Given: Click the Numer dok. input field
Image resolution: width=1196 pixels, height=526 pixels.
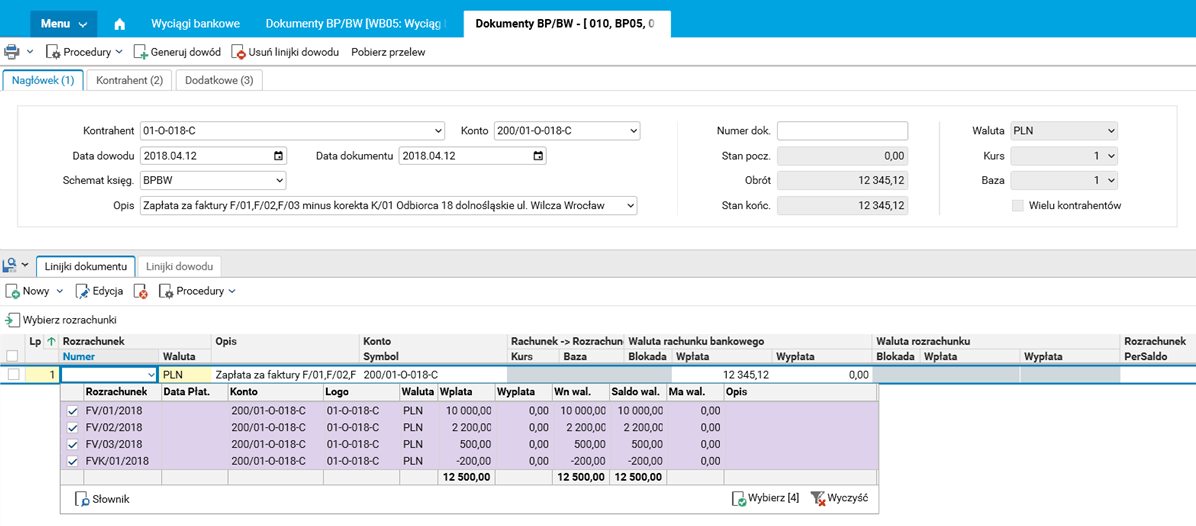Looking at the screenshot, I should pyautogui.click(x=842, y=131).
